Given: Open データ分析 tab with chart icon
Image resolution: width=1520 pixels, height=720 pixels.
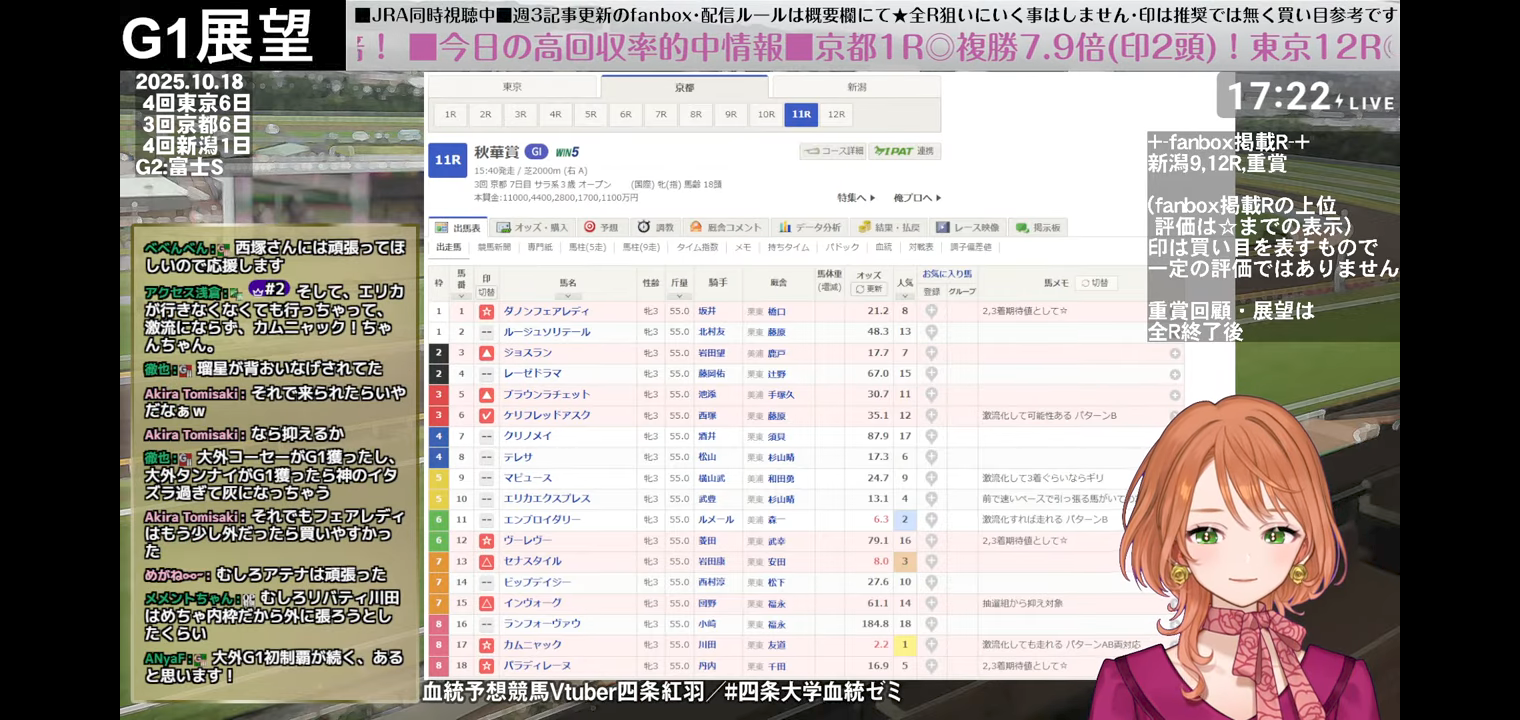Looking at the screenshot, I should pos(811,227).
